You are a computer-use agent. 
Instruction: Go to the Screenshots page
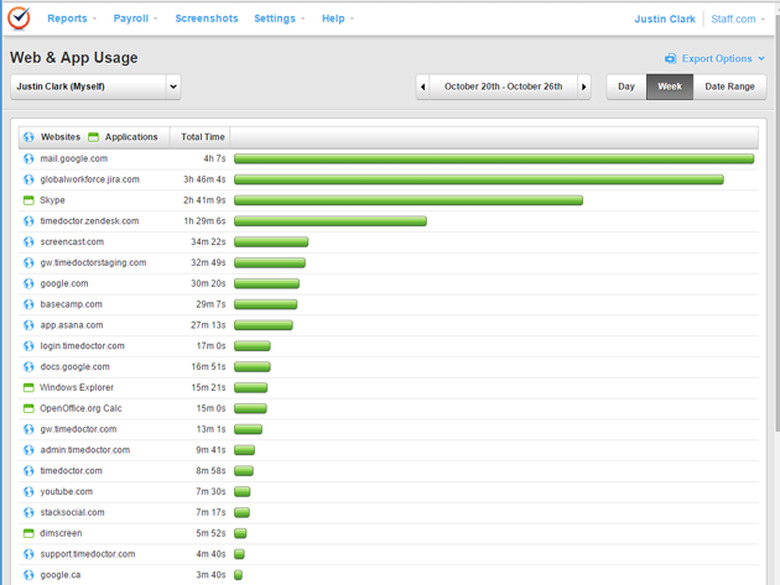pyautogui.click(x=206, y=18)
